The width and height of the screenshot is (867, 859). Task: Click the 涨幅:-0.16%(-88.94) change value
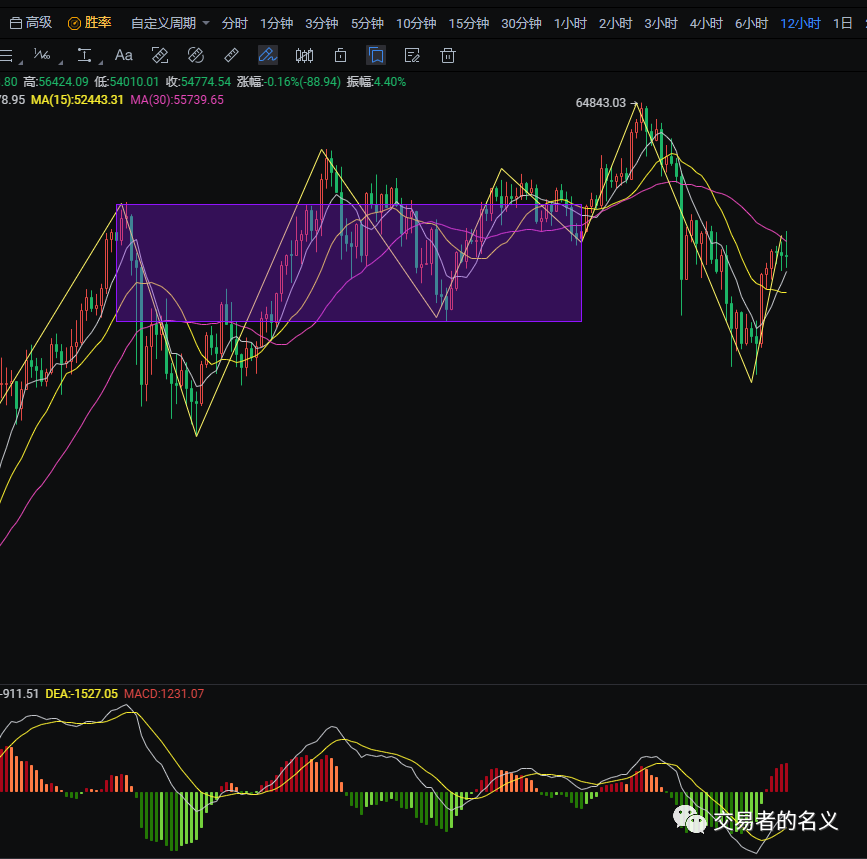pos(289,82)
